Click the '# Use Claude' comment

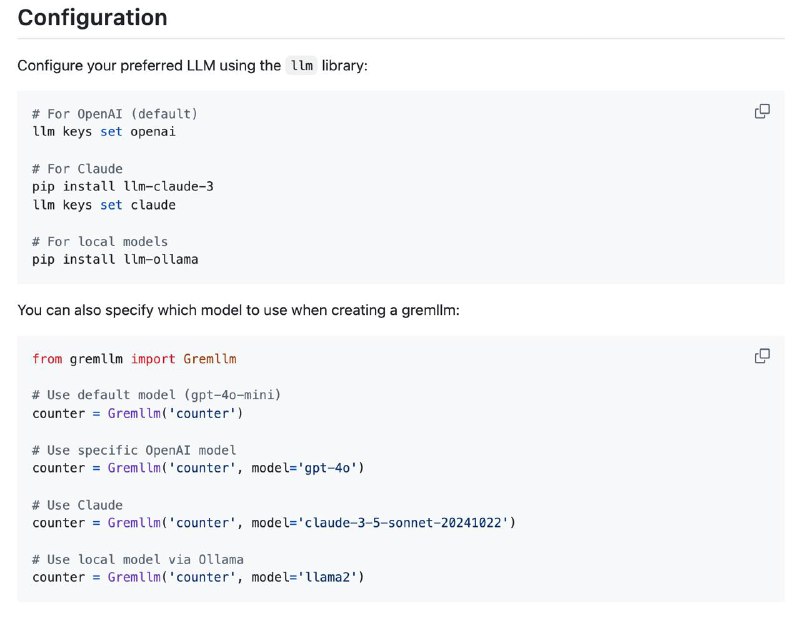(78, 505)
